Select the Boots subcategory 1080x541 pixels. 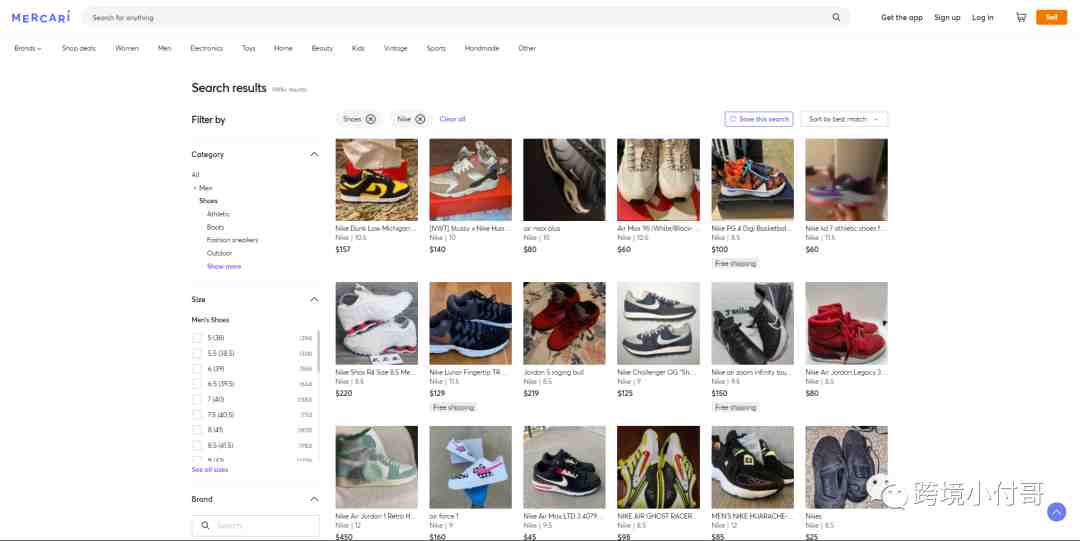[x=215, y=227]
